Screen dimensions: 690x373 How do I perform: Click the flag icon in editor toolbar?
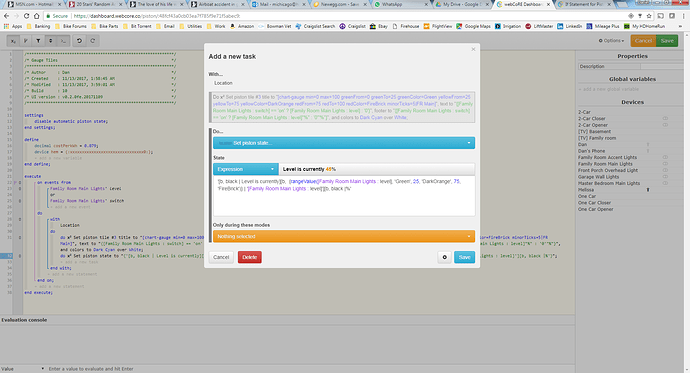pos(26,41)
